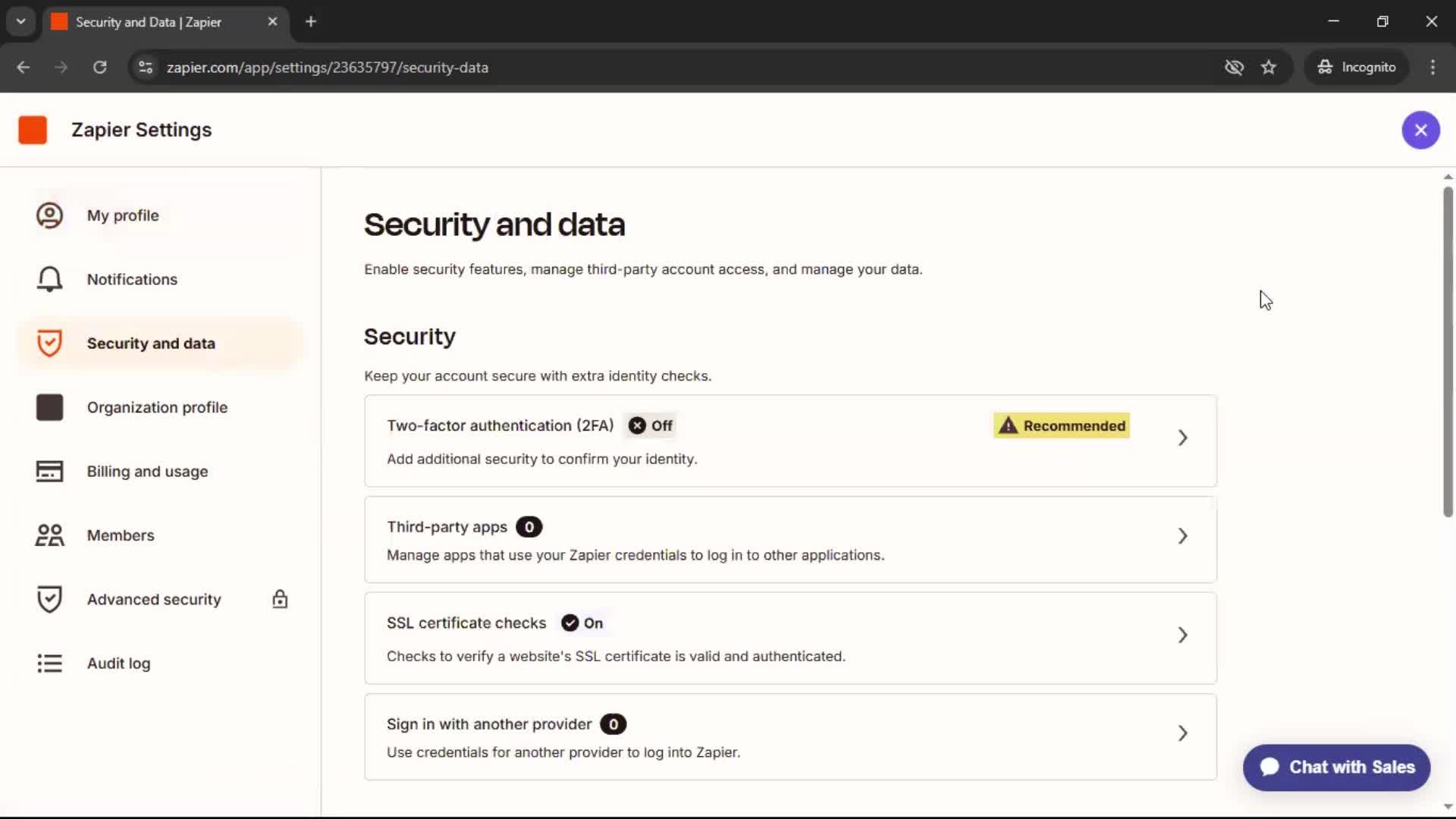Click the Security and data shield icon
This screenshot has height=819, width=1456.
(x=49, y=344)
